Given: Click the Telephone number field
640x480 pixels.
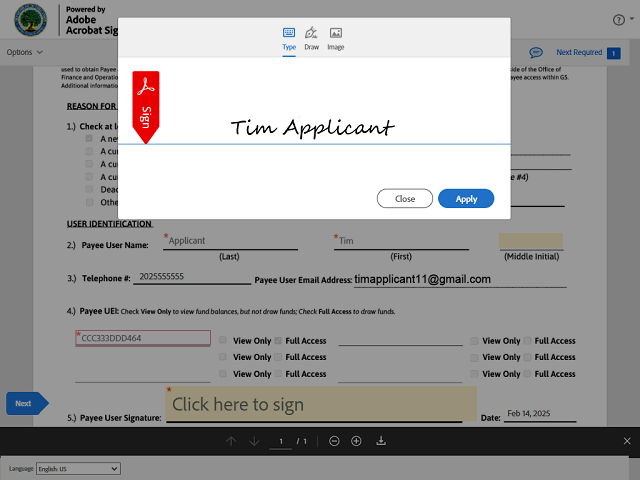Looking at the screenshot, I should (192, 277).
